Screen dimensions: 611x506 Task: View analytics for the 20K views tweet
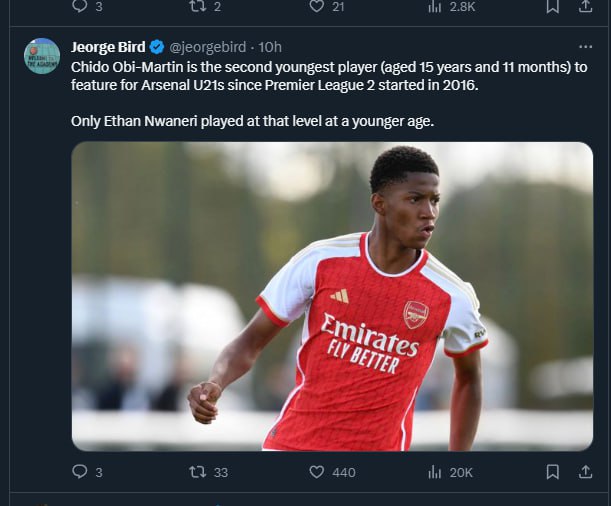tap(435, 472)
